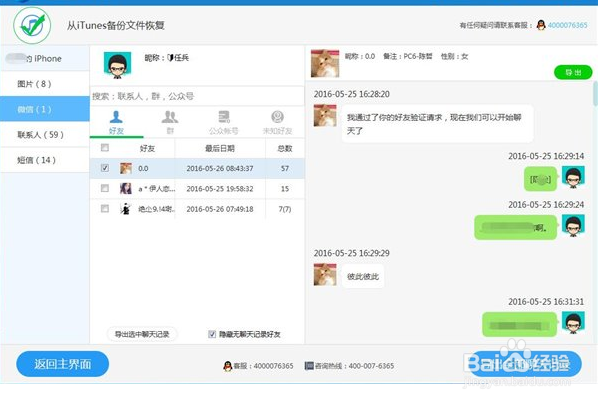Click the bottom QQ 客服 penguin icon
The height and width of the screenshot is (403, 604).
pyautogui.click(x=228, y=366)
